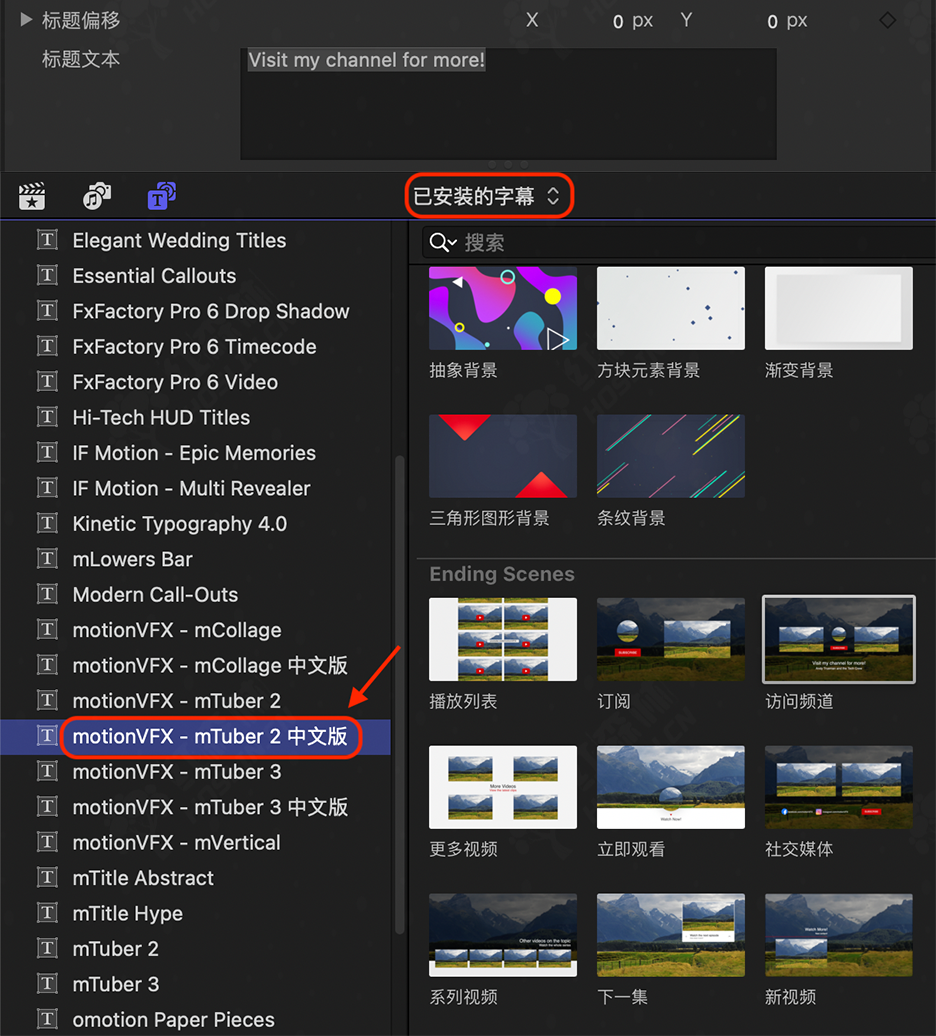The width and height of the screenshot is (936, 1036).
Task: Choose the 渐变背景 thumbnail
Action: click(838, 308)
